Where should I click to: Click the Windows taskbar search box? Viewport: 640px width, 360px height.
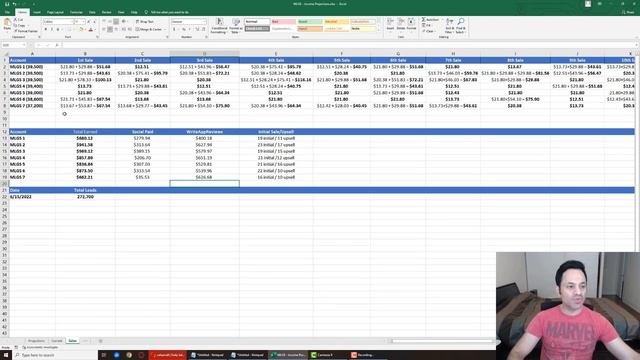coord(56,355)
